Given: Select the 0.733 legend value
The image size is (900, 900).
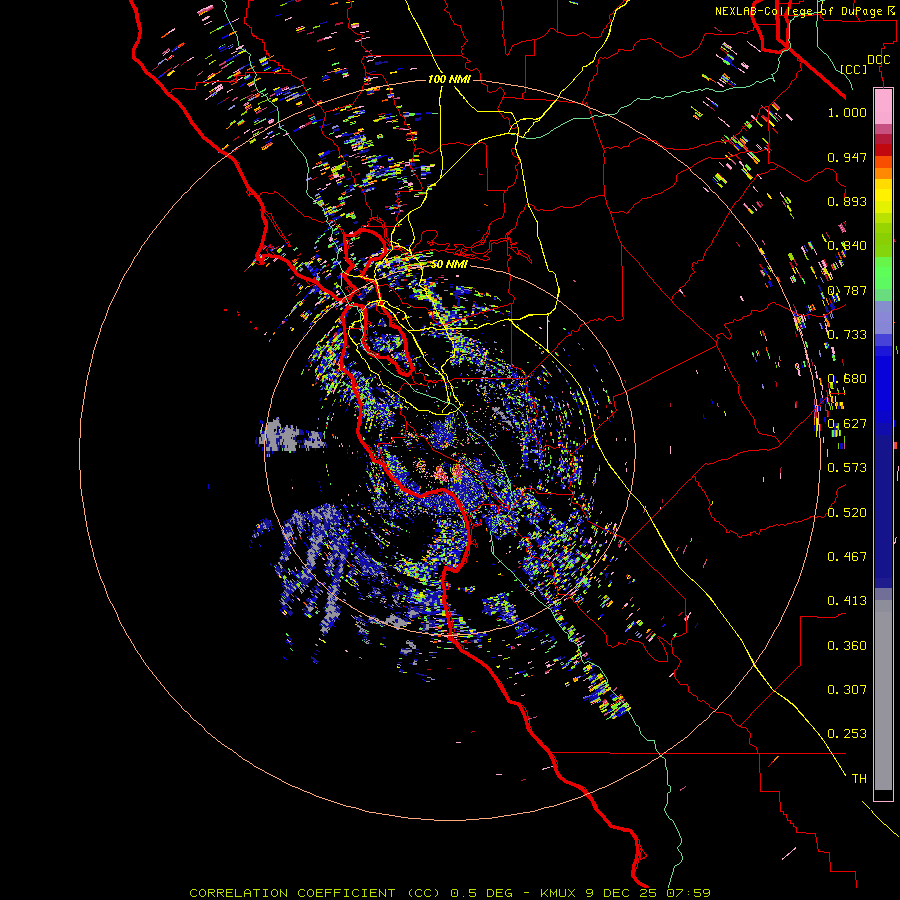Looking at the screenshot, I should (847, 335).
